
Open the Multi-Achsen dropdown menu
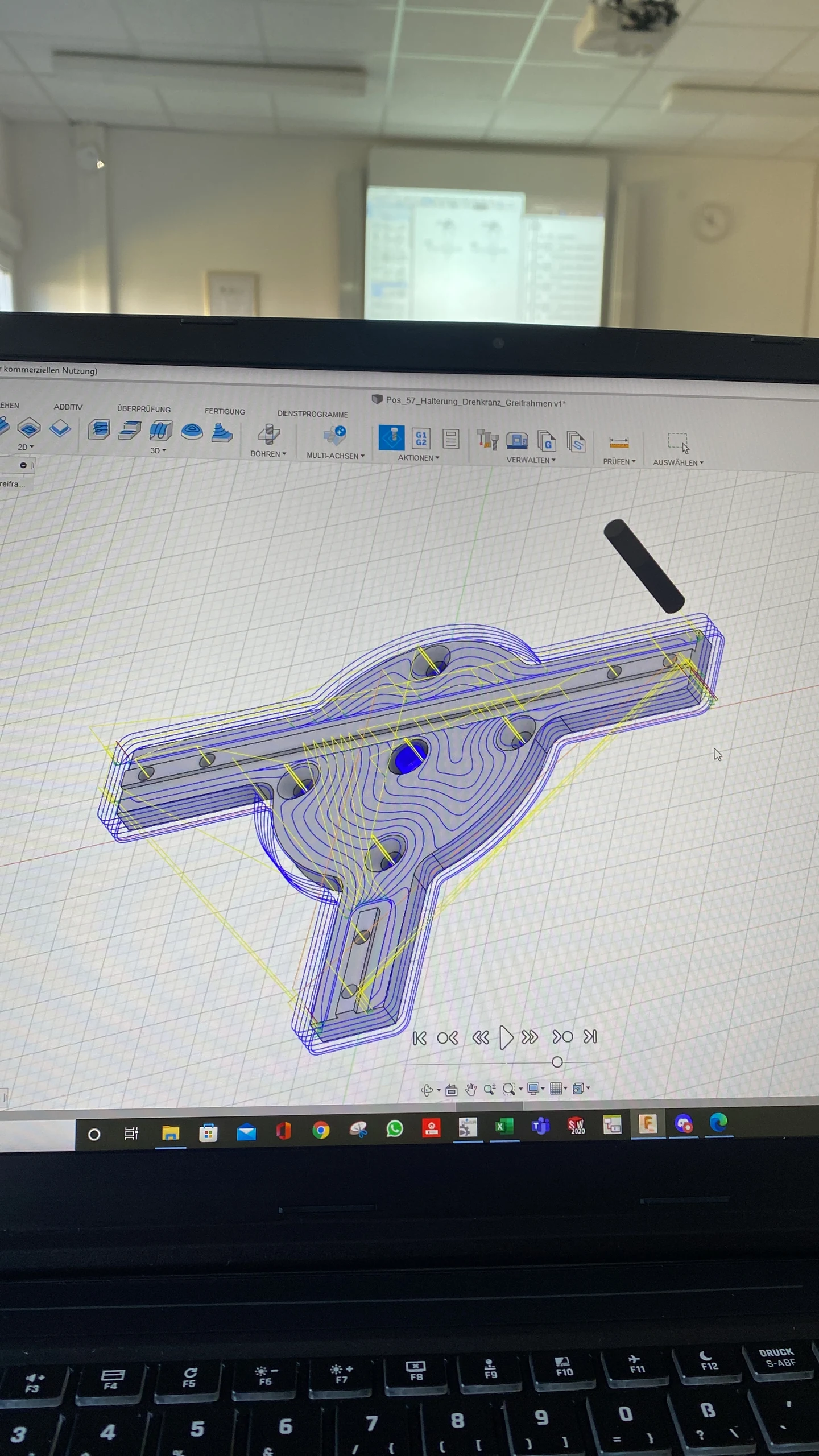pyautogui.click(x=336, y=456)
